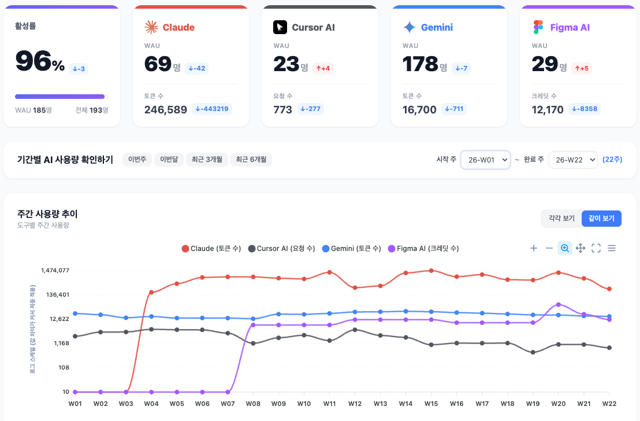Open the chart hamburger menu

pyautogui.click(x=611, y=248)
